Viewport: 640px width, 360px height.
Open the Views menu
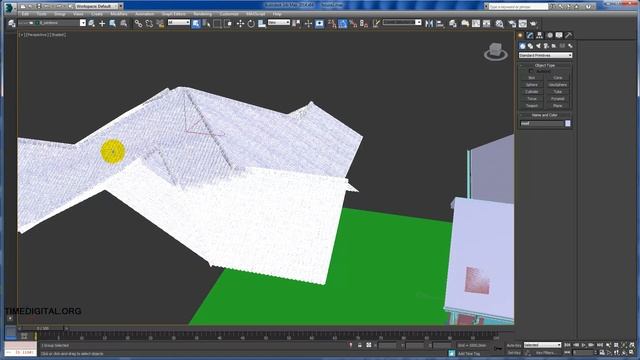pos(78,14)
